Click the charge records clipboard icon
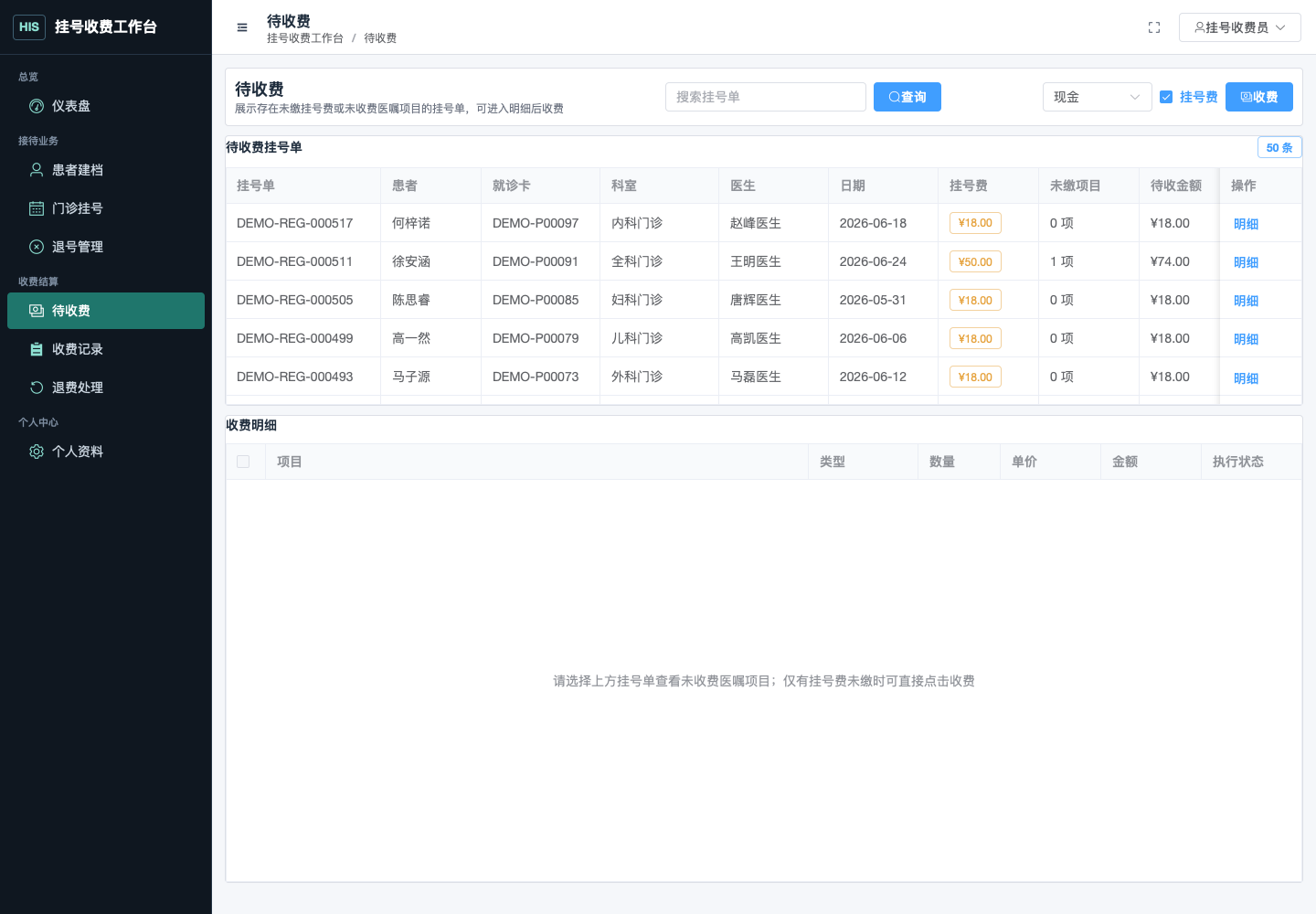1316x914 pixels. pos(37,349)
